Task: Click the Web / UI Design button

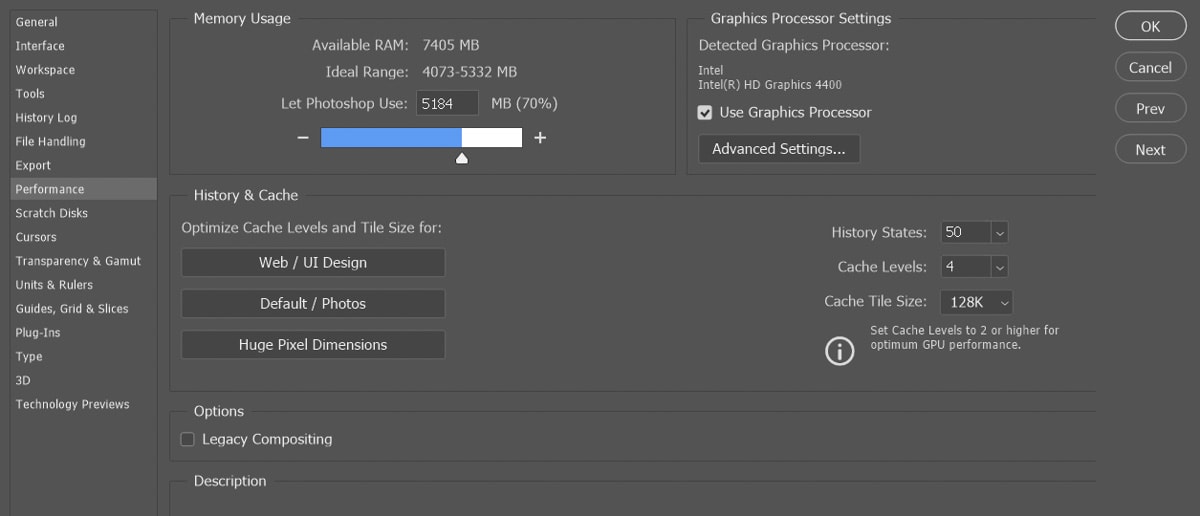Action: (313, 263)
